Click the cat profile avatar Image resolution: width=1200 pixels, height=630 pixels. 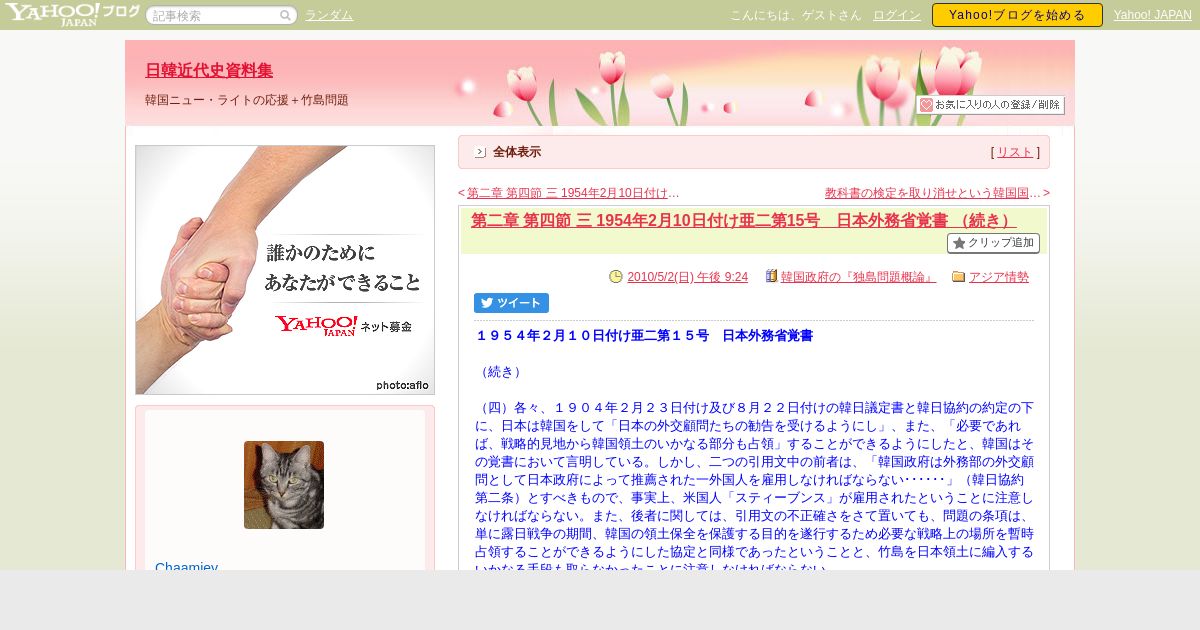click(284, 485)
